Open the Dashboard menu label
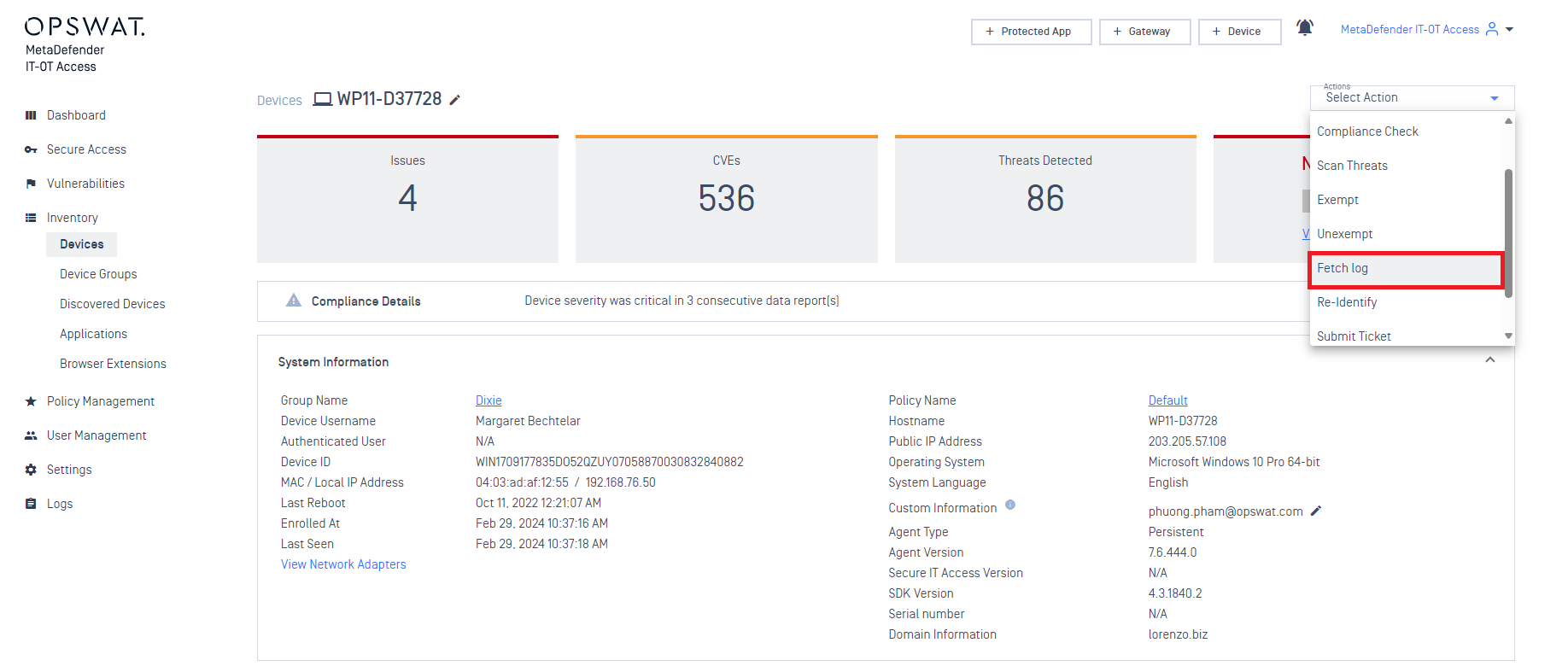This screenshot has width=1568, height=666. pyautogui.click(x=76, y=115)
